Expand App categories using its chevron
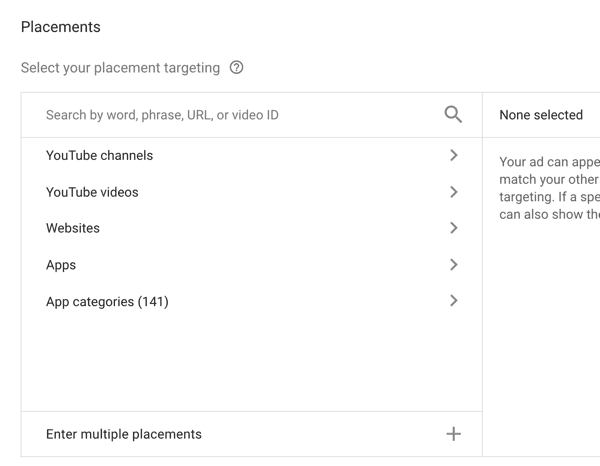 [454, 301]
